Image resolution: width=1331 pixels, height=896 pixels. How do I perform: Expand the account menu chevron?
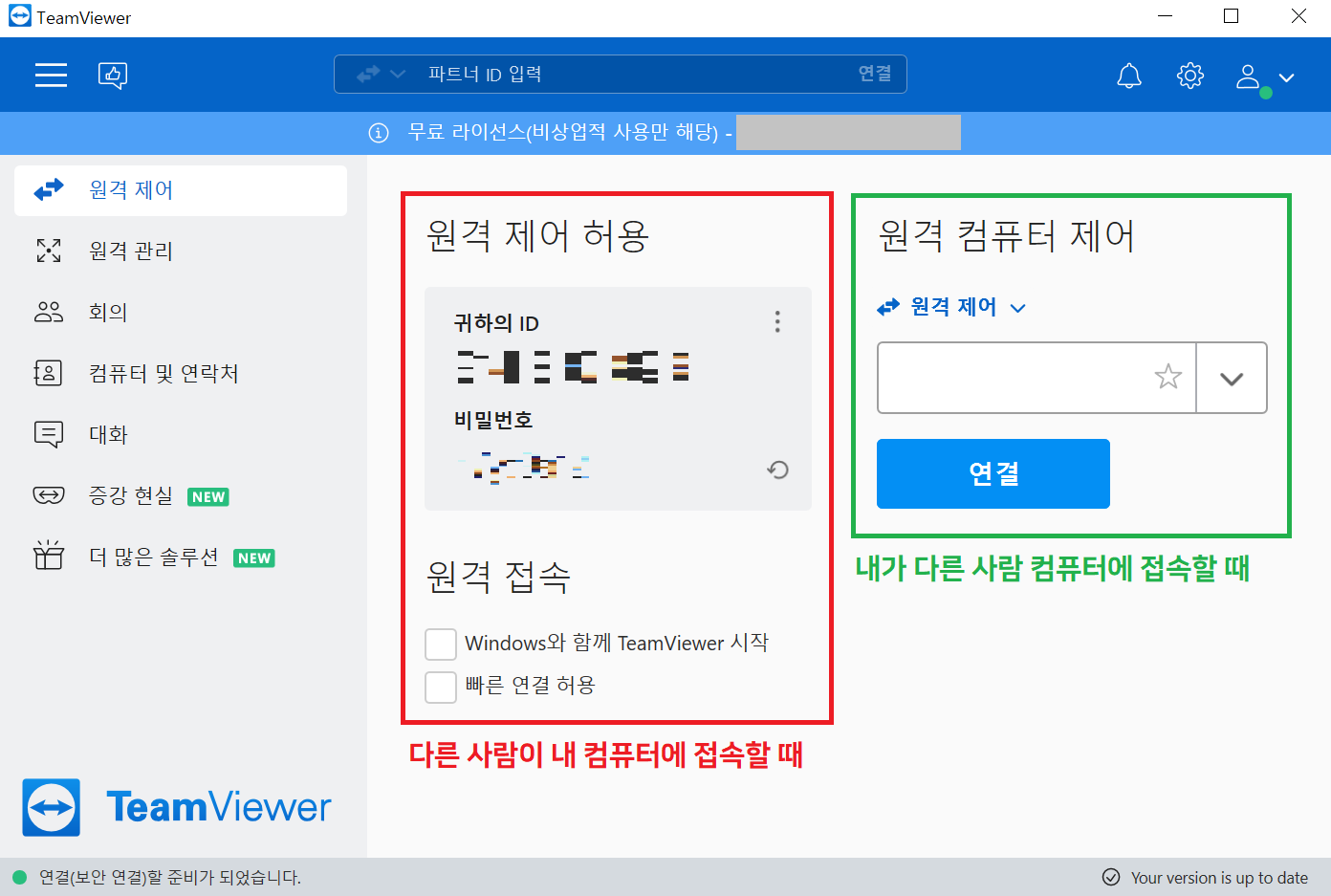point(1287,77)
